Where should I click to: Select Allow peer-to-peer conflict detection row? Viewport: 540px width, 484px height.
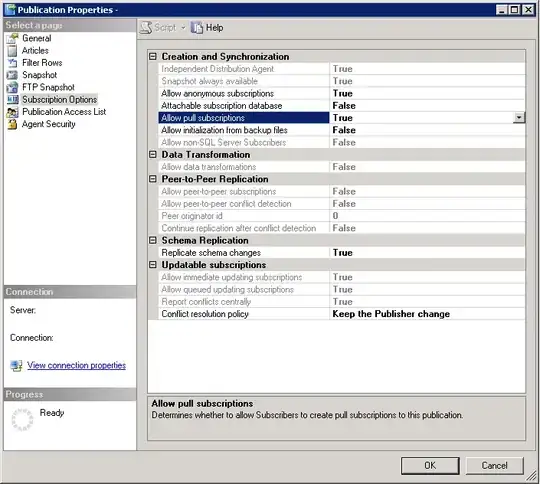342,204
